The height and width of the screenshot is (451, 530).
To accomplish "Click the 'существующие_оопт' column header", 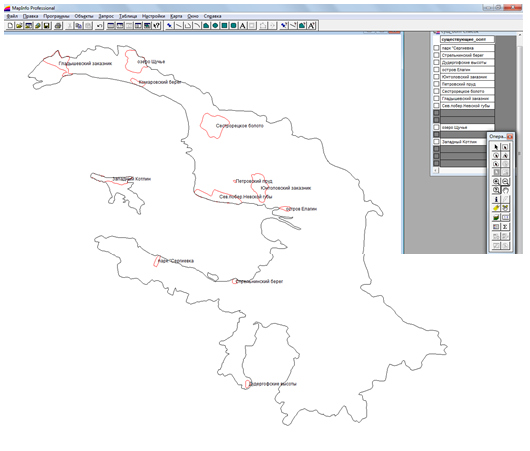I will (x=467, y=40).
